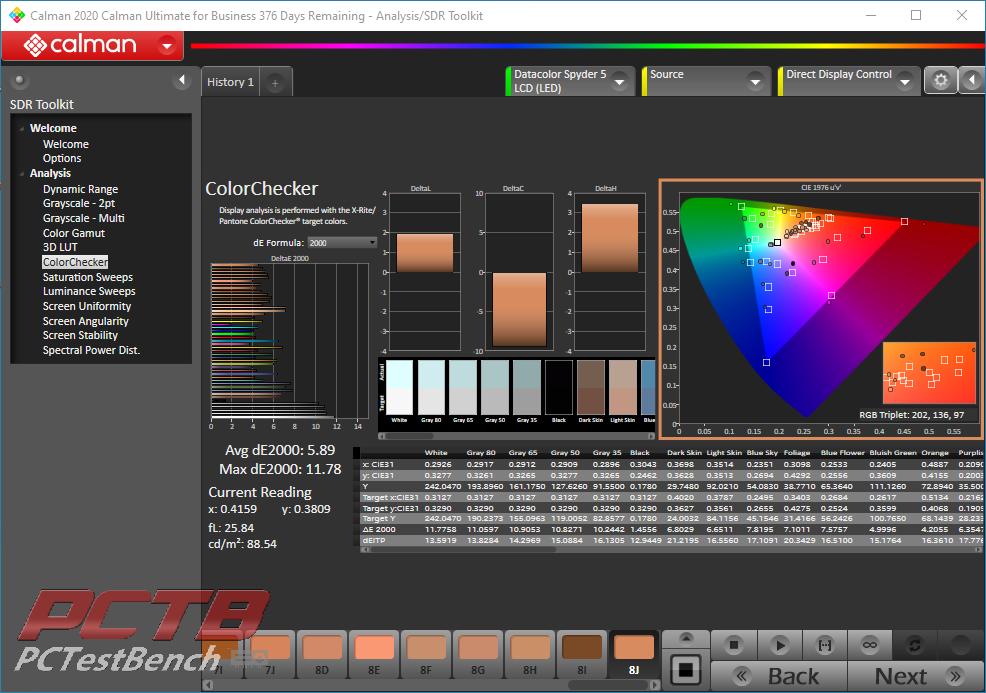Open settings with the gear icon
986x693 pixels.
click(x=940, y=80)
